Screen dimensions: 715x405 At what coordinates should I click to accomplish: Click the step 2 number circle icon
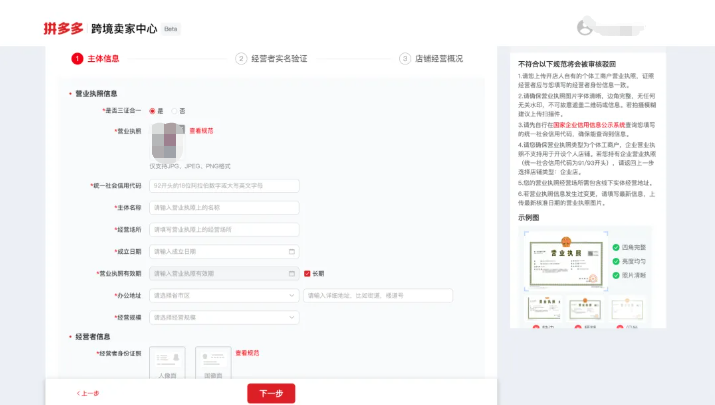click(241, 59)
